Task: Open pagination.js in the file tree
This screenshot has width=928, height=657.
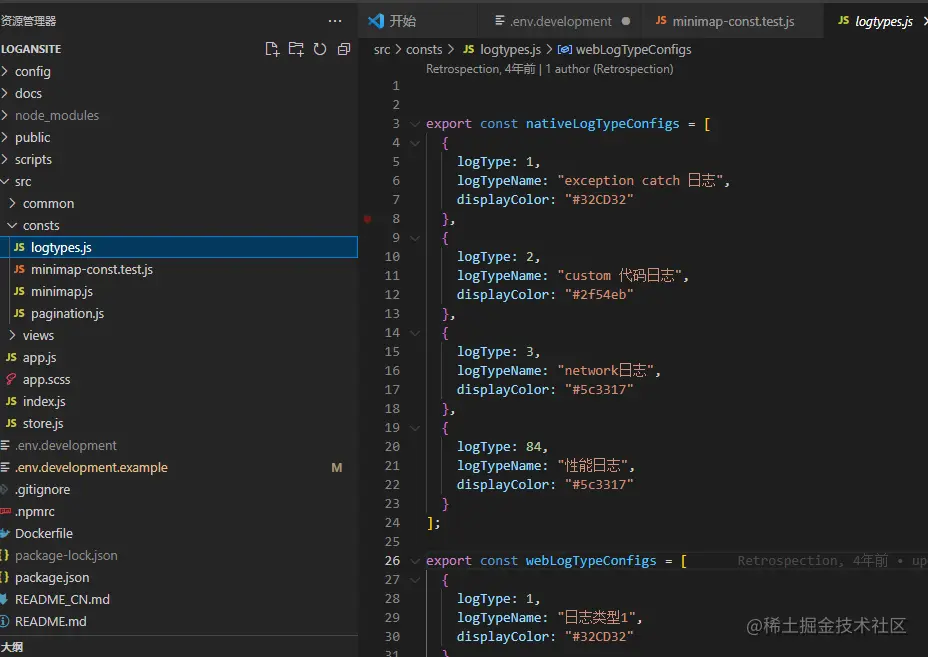Action: click(179, 313)
